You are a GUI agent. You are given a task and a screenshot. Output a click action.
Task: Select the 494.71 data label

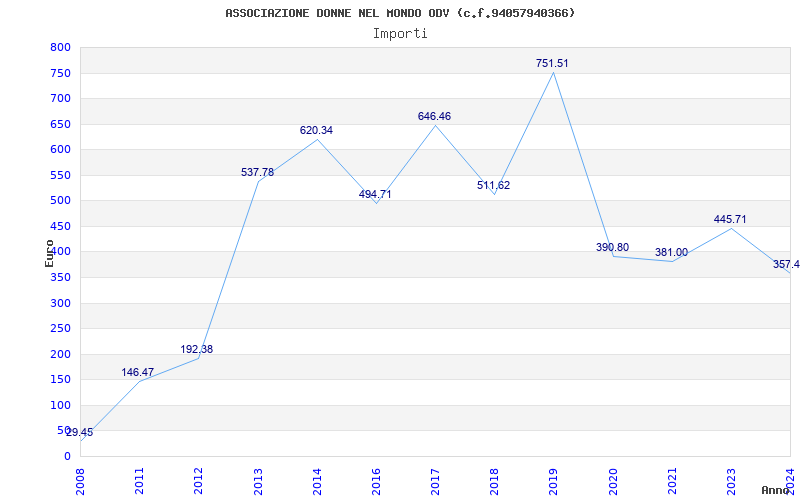(375, 194)
